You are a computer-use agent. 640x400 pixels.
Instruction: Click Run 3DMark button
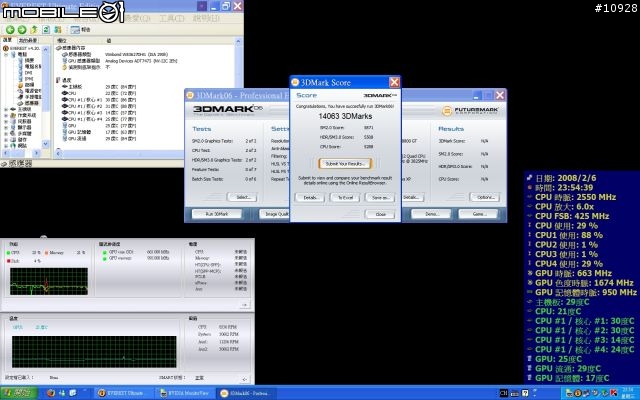pos(217,214)
